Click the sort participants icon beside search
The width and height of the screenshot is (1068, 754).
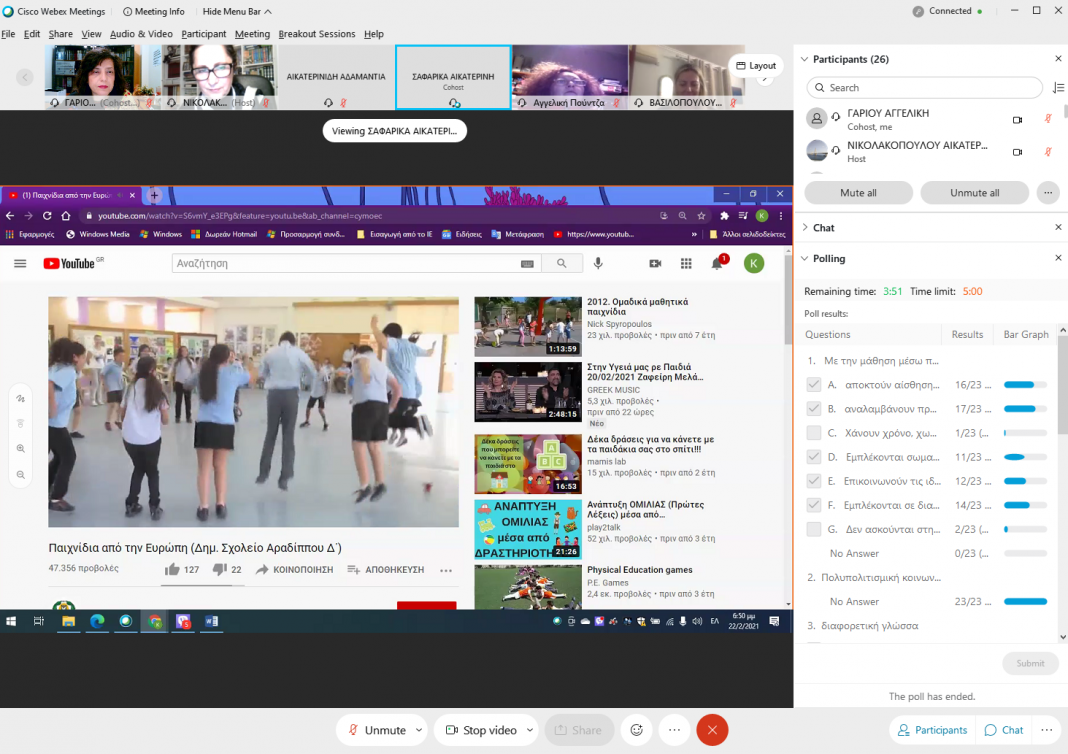click(1058, 88)
